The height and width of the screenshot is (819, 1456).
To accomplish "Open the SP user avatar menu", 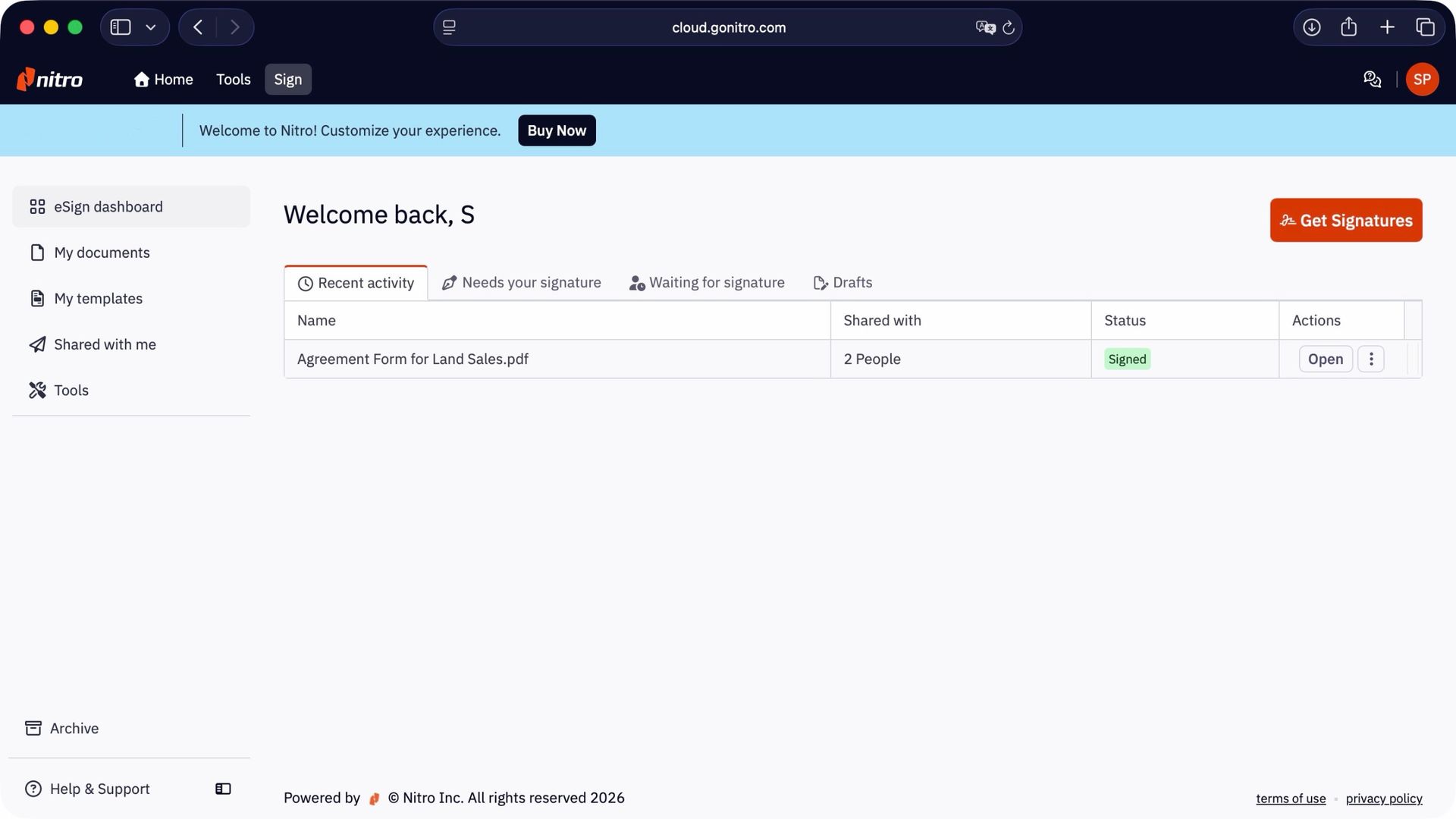I will pos(1422,79).
